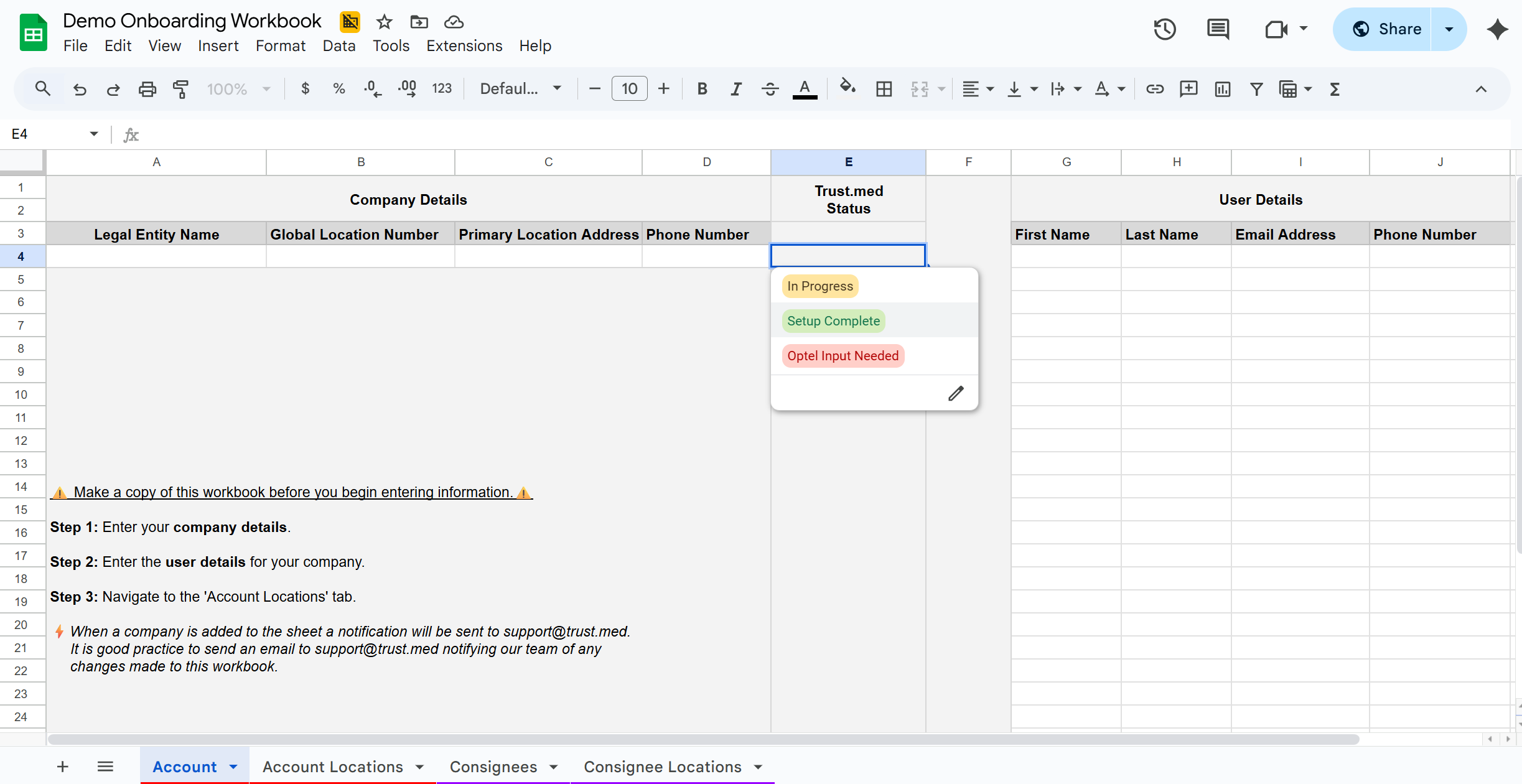Viewport: 1522px width, 784px height.
Task: Open the horizontal align dropdown
Action: coord(978,89)
